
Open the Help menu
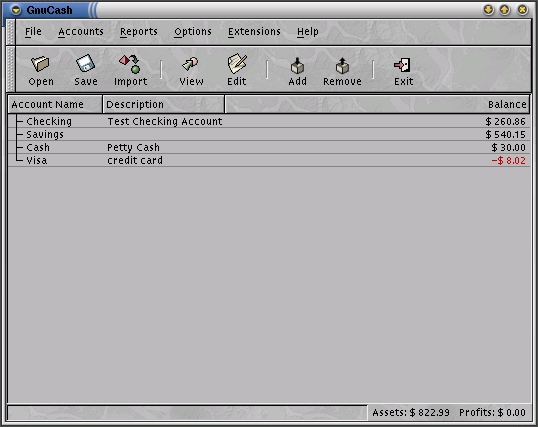click(308, 32)
